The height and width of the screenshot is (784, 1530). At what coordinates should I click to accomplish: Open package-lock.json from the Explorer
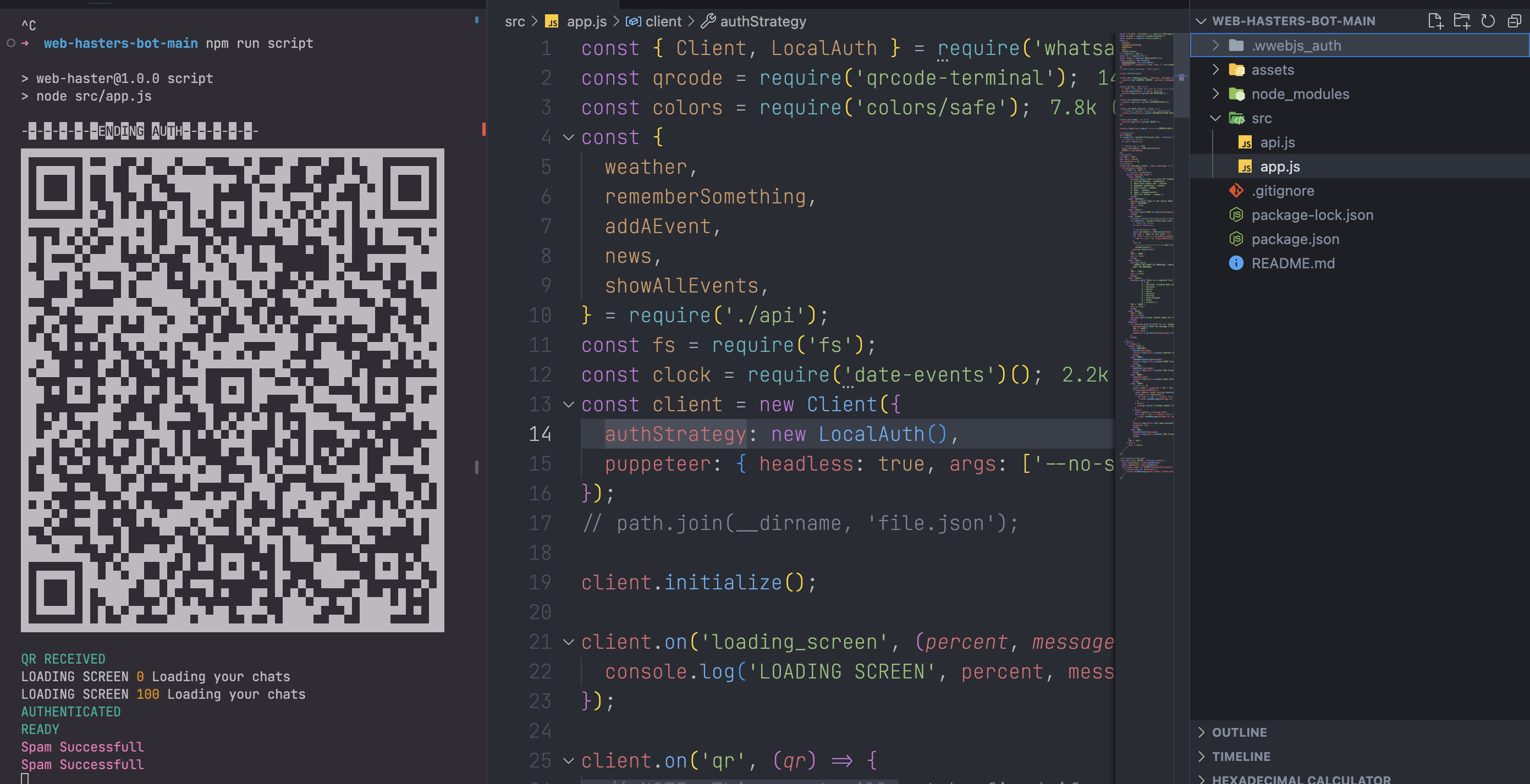point(1312,215)
